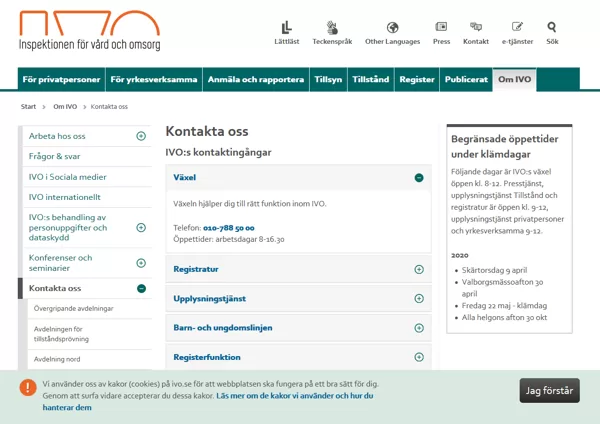Image resolution: width=600 pixels, height=424 pixels.
Task: Open the Publicerat menu item
Action: (466, 80)
